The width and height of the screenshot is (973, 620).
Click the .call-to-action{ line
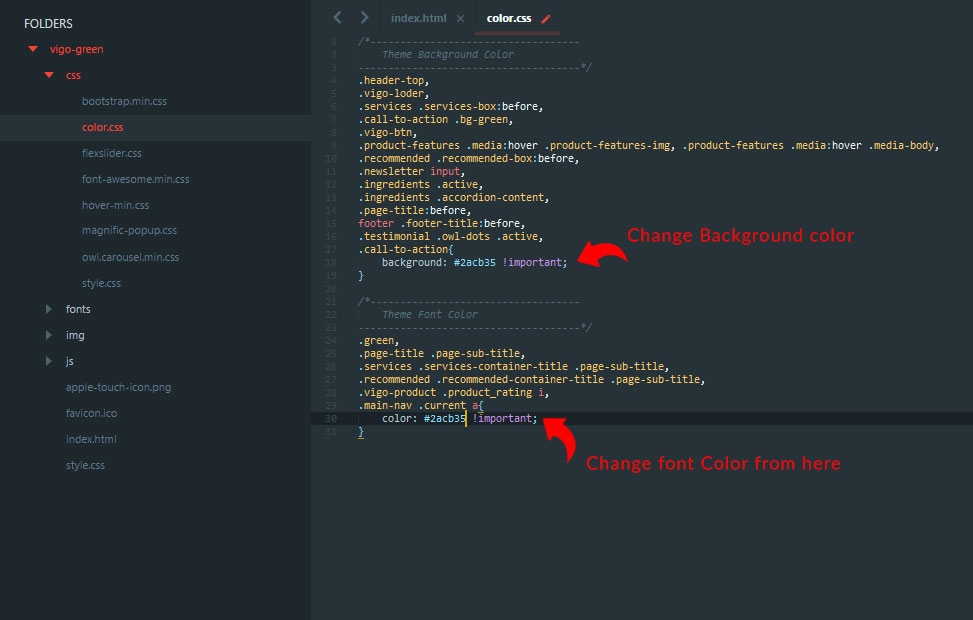(x=406, y=249)
